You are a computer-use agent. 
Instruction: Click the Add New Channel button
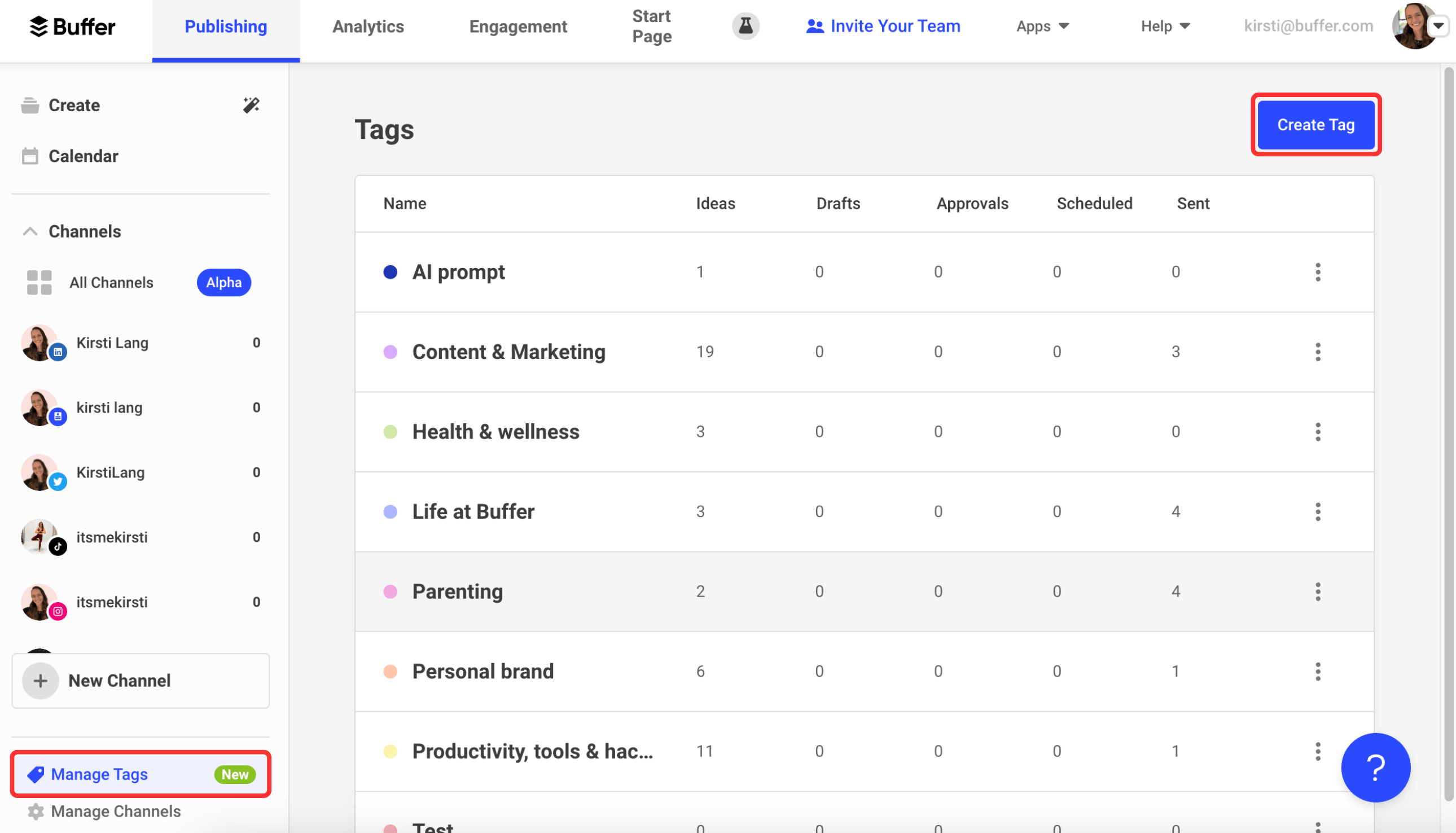[140, 680]
